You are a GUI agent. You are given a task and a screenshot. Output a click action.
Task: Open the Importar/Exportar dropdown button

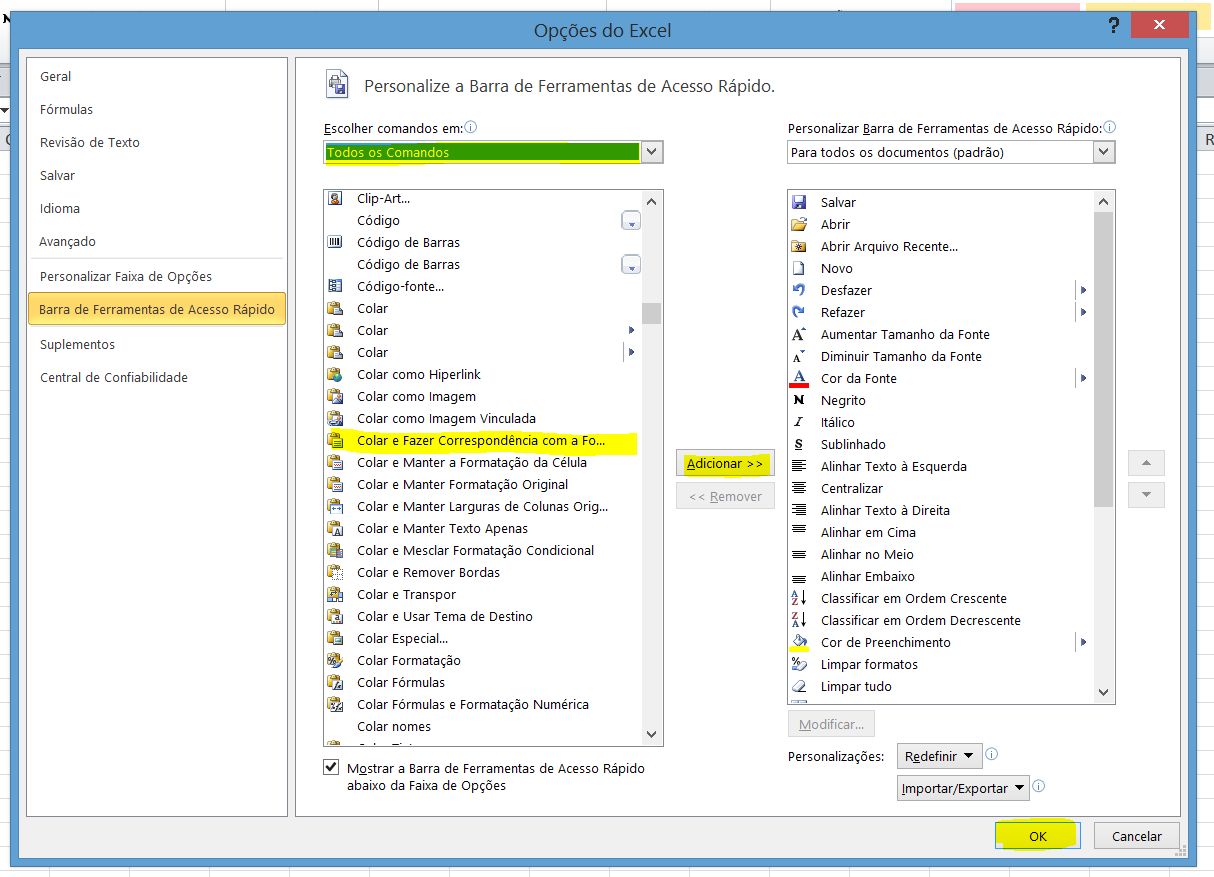(963, 788)
